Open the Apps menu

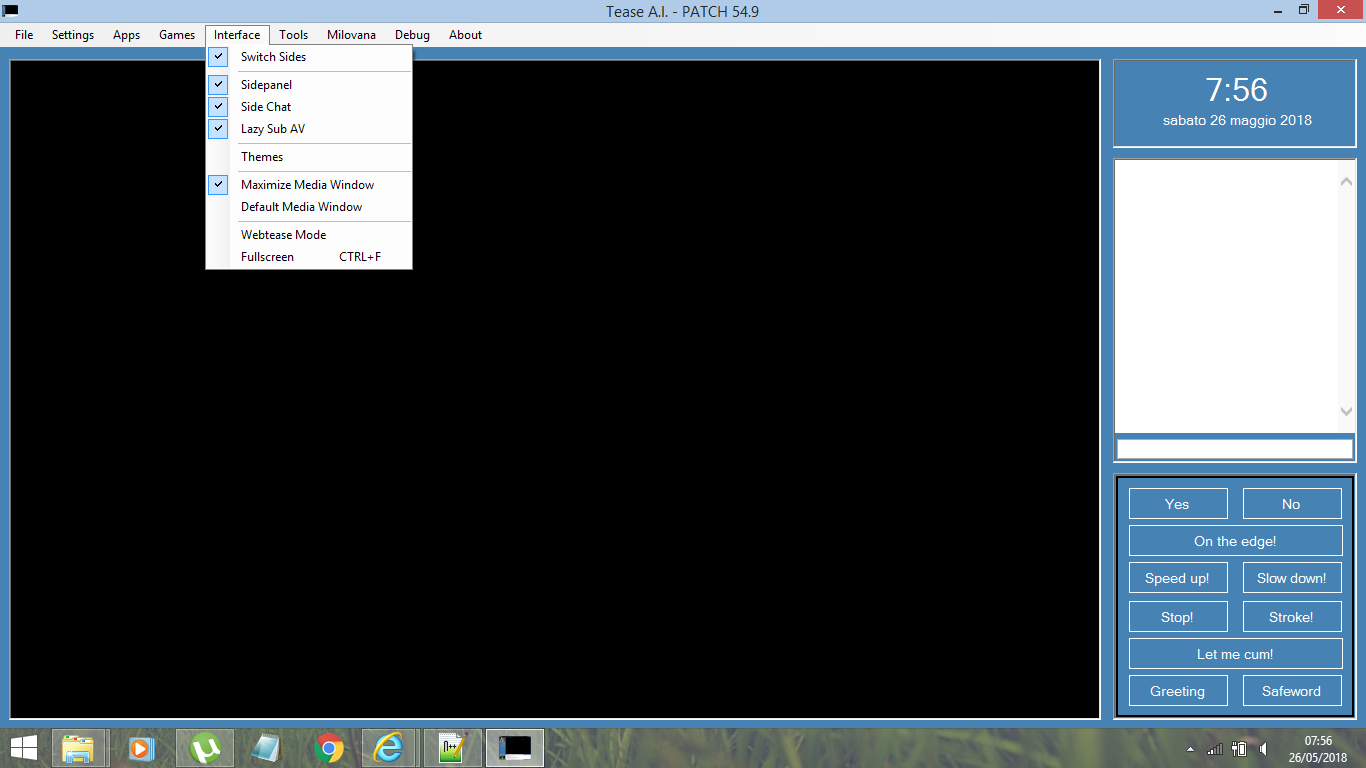[126, 35]
